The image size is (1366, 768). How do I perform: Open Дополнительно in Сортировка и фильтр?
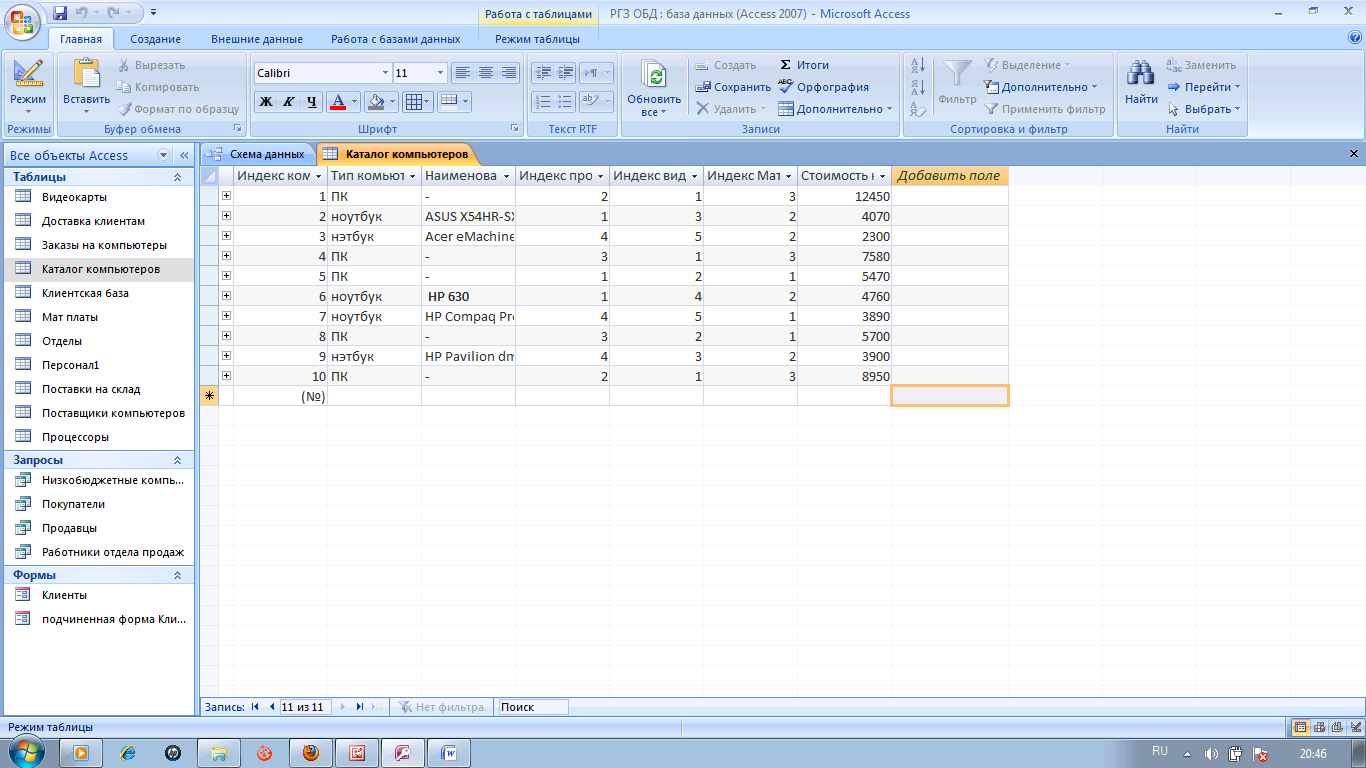tap(1040, 87)
